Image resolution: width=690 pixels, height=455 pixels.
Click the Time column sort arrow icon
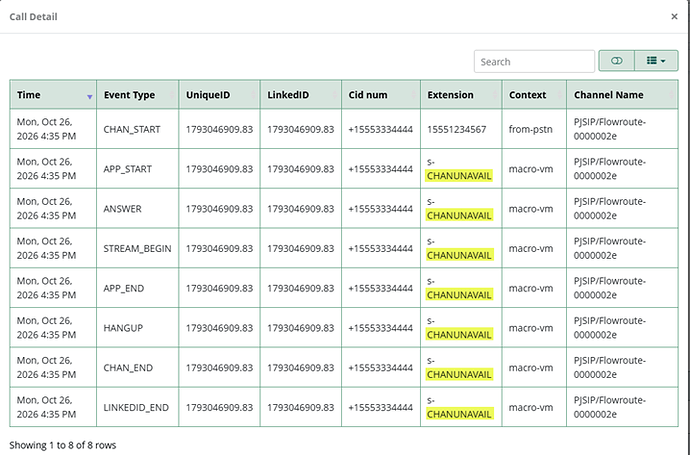pyautogui.click(x=90, y=96)
